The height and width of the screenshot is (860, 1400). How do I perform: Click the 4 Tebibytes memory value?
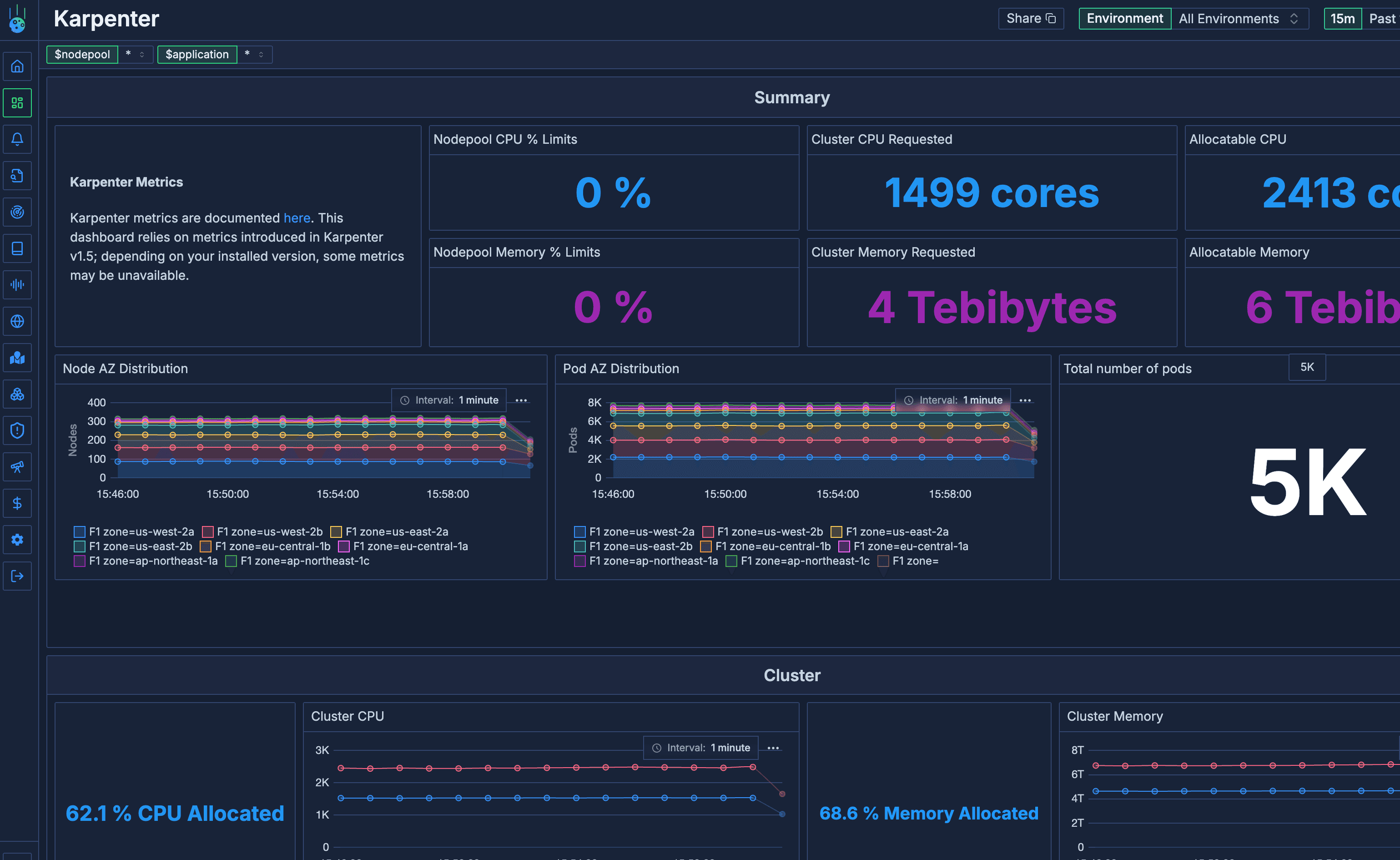click(x=992, y=307)
